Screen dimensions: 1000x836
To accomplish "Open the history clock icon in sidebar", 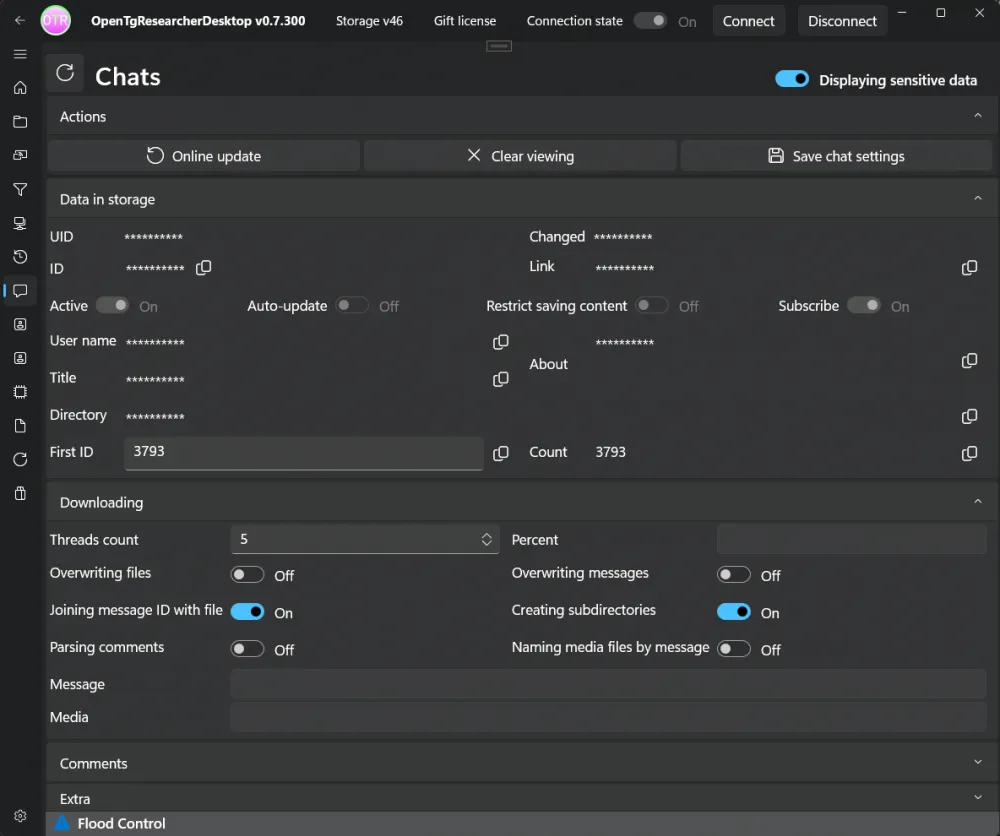I will pos(20,257).
